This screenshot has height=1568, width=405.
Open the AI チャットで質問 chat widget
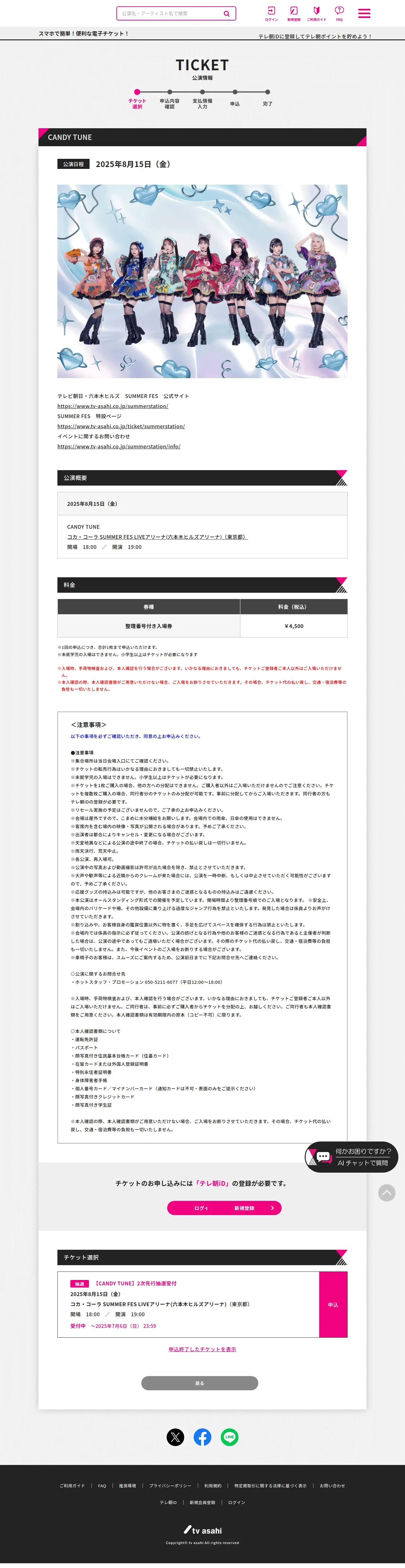351,1156
